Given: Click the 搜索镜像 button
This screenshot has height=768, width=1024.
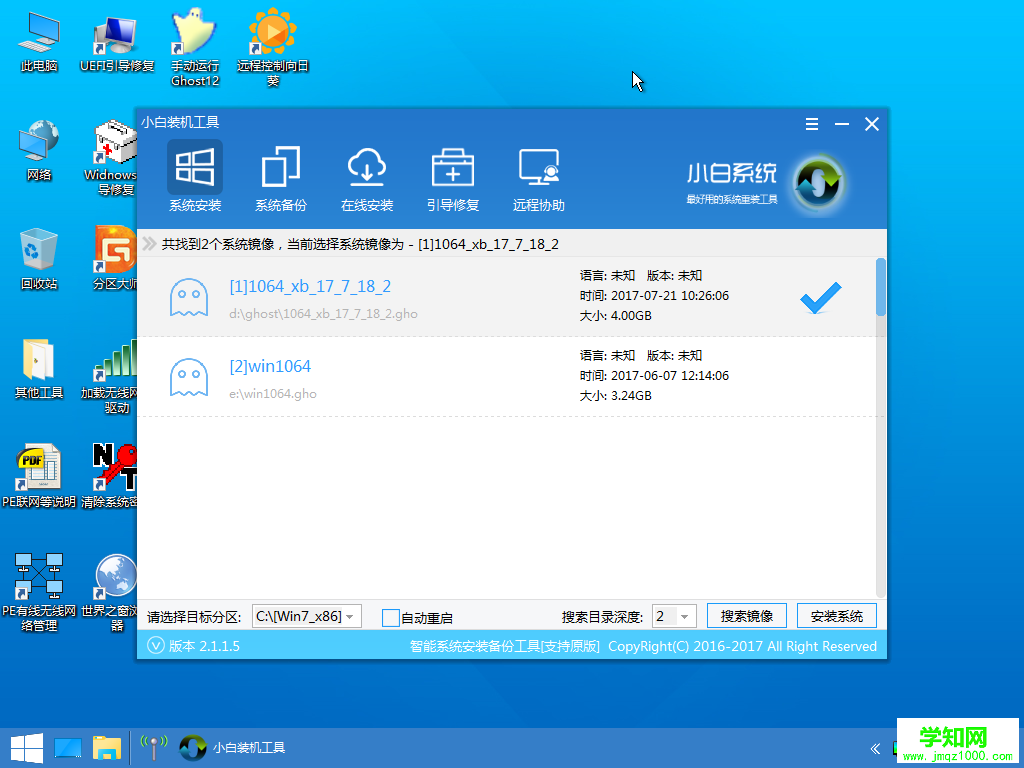Looking at the screenshot, I should (x=746, y=616).
